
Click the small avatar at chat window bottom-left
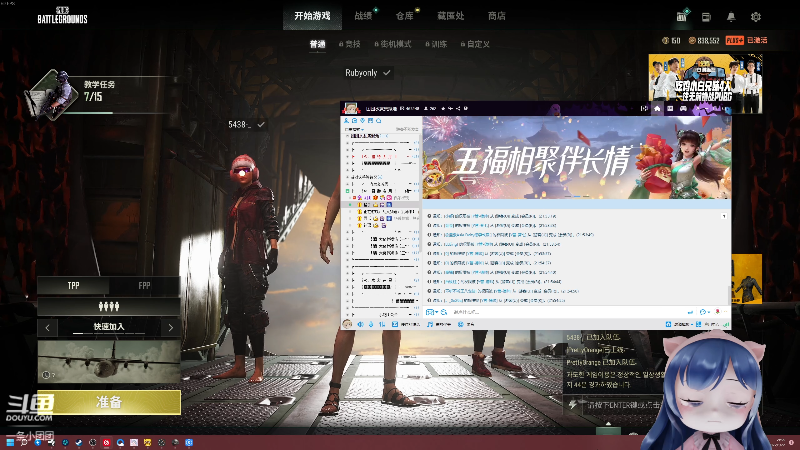pos(347,324)
